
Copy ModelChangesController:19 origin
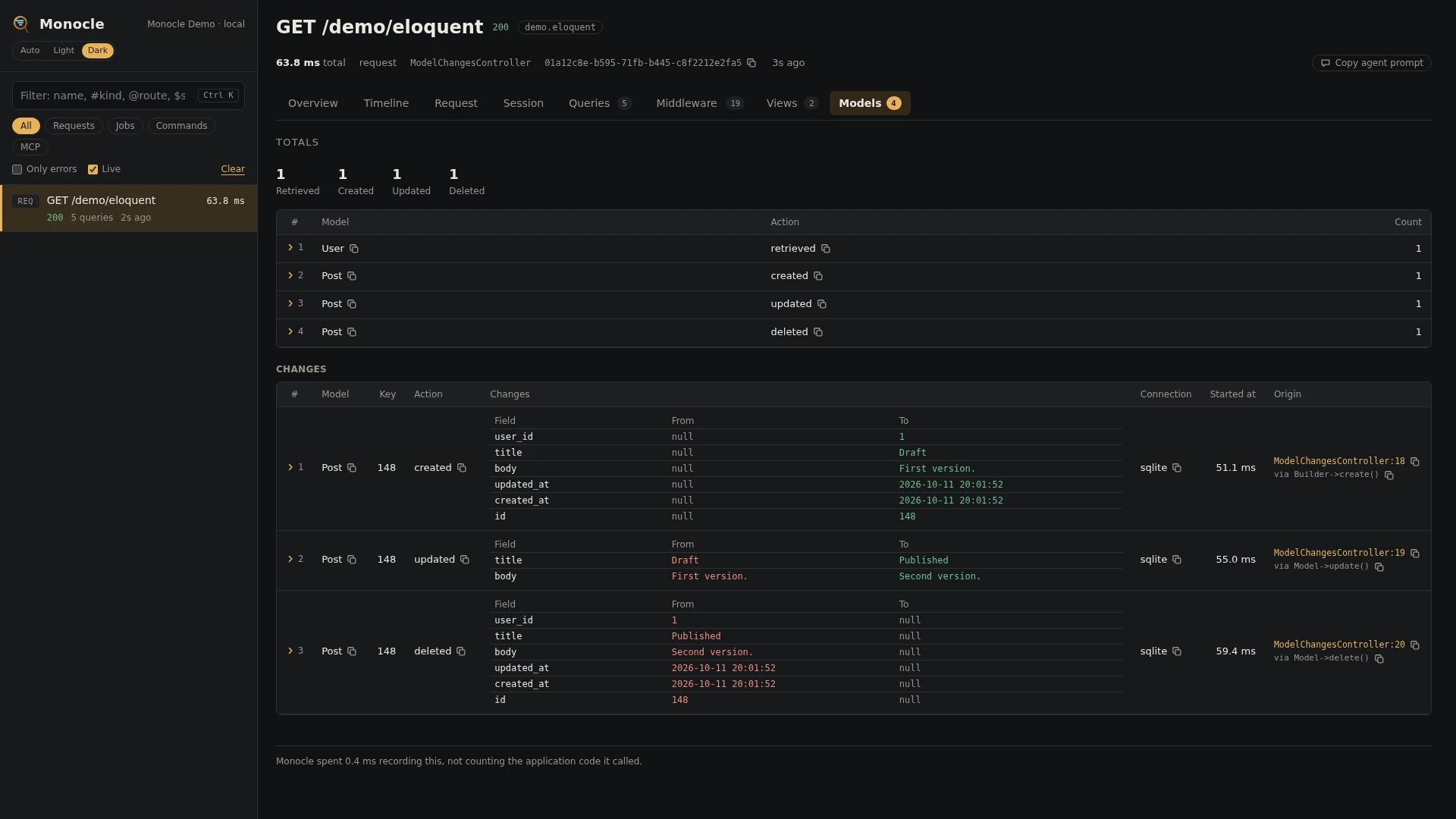point(1415,554)
